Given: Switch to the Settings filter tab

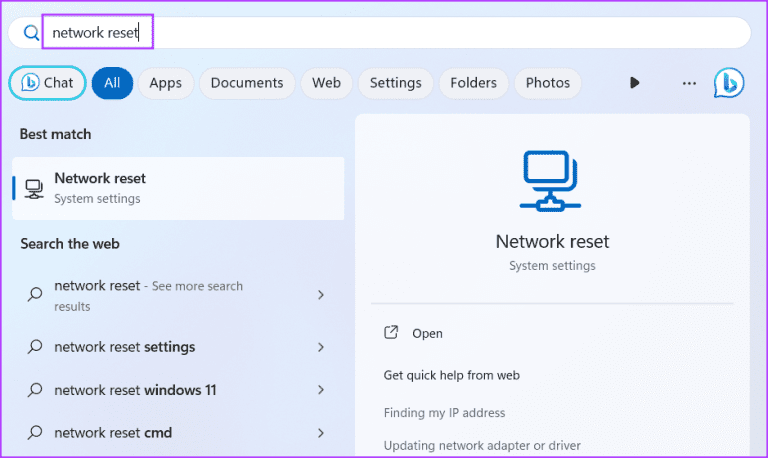Looking at the screenshot, I should pos(395,83).
